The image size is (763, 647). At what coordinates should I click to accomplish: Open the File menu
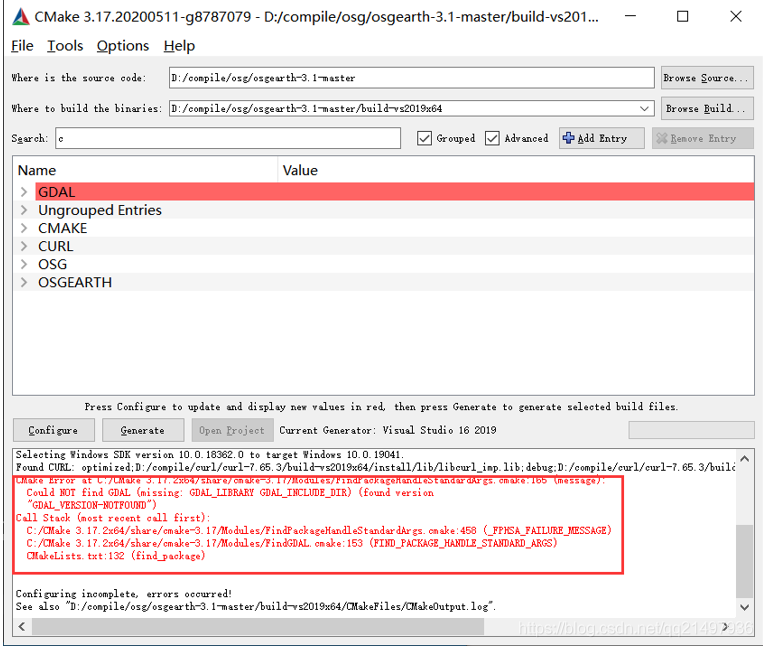[x=22, y=46]
